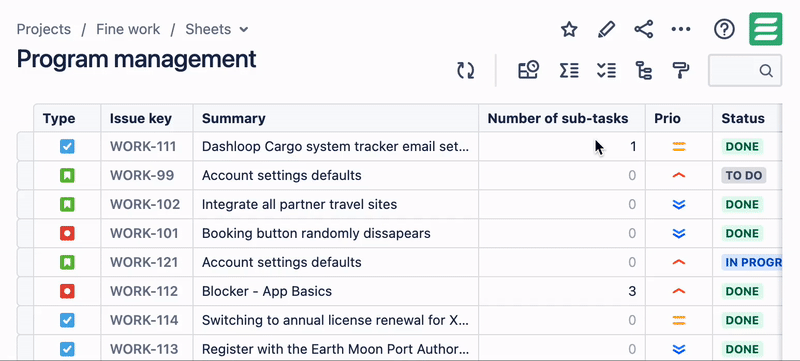Click story type icon for WORK-99
The image size is (800, 361).
click(67, 176)
